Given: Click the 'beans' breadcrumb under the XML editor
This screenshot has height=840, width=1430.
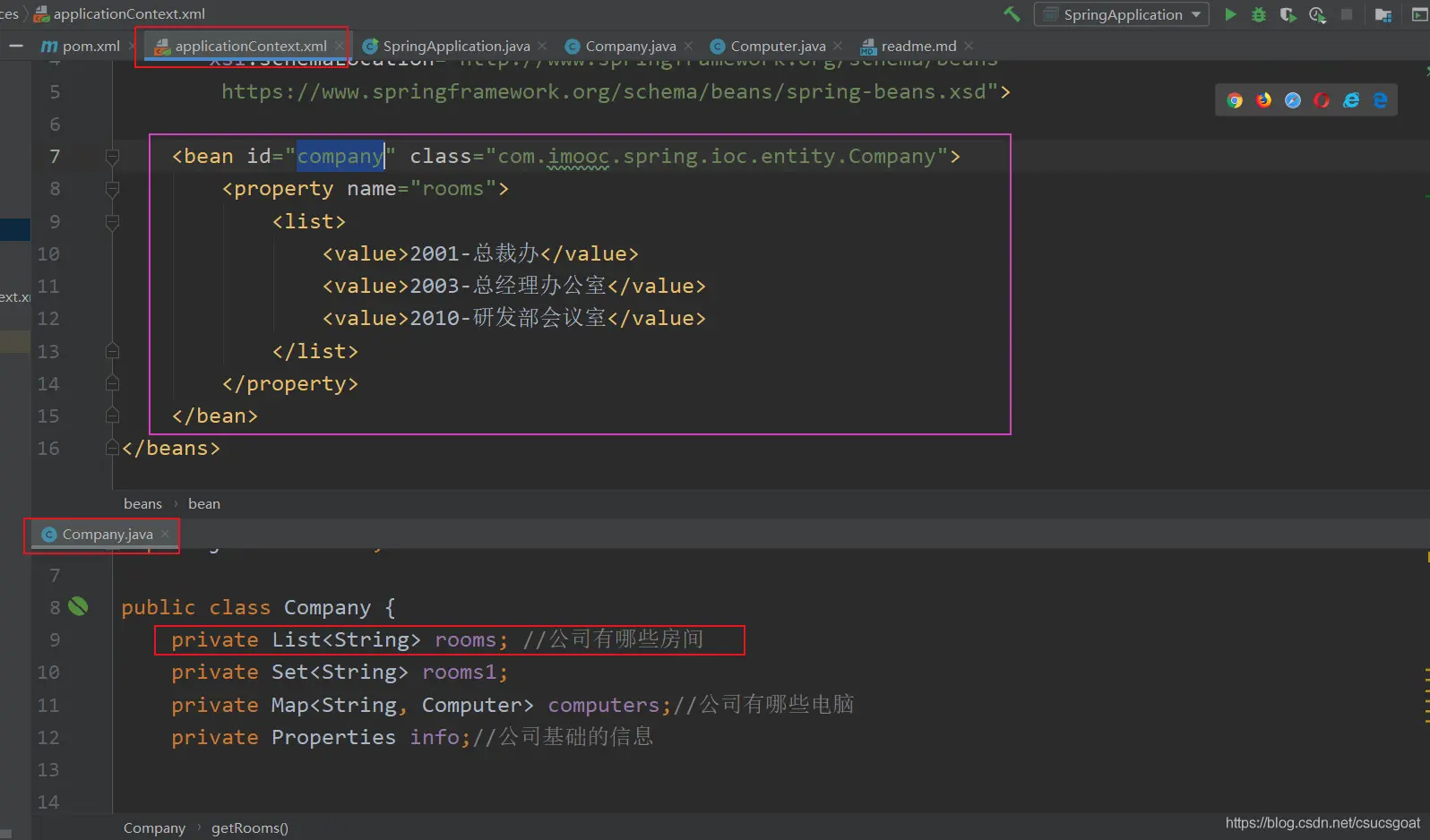Looking at the screenshot, I should tap(142, 504).
